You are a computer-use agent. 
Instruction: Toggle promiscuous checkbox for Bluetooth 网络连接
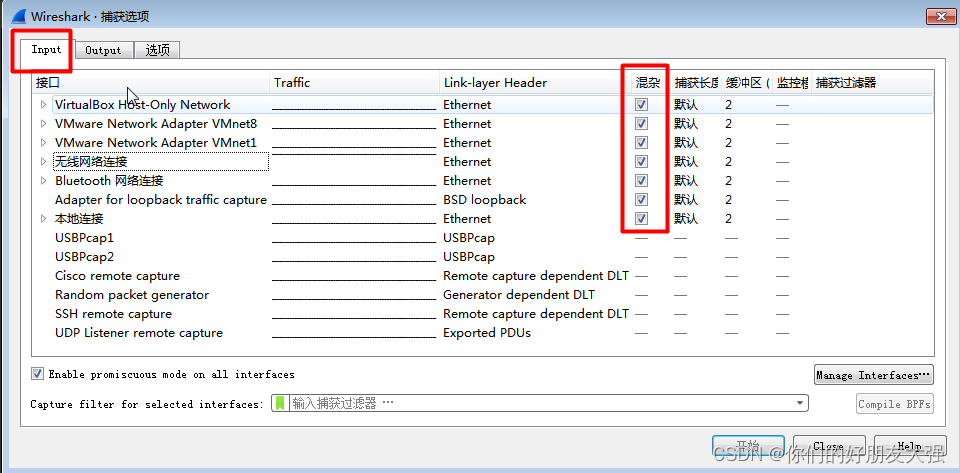642,181
